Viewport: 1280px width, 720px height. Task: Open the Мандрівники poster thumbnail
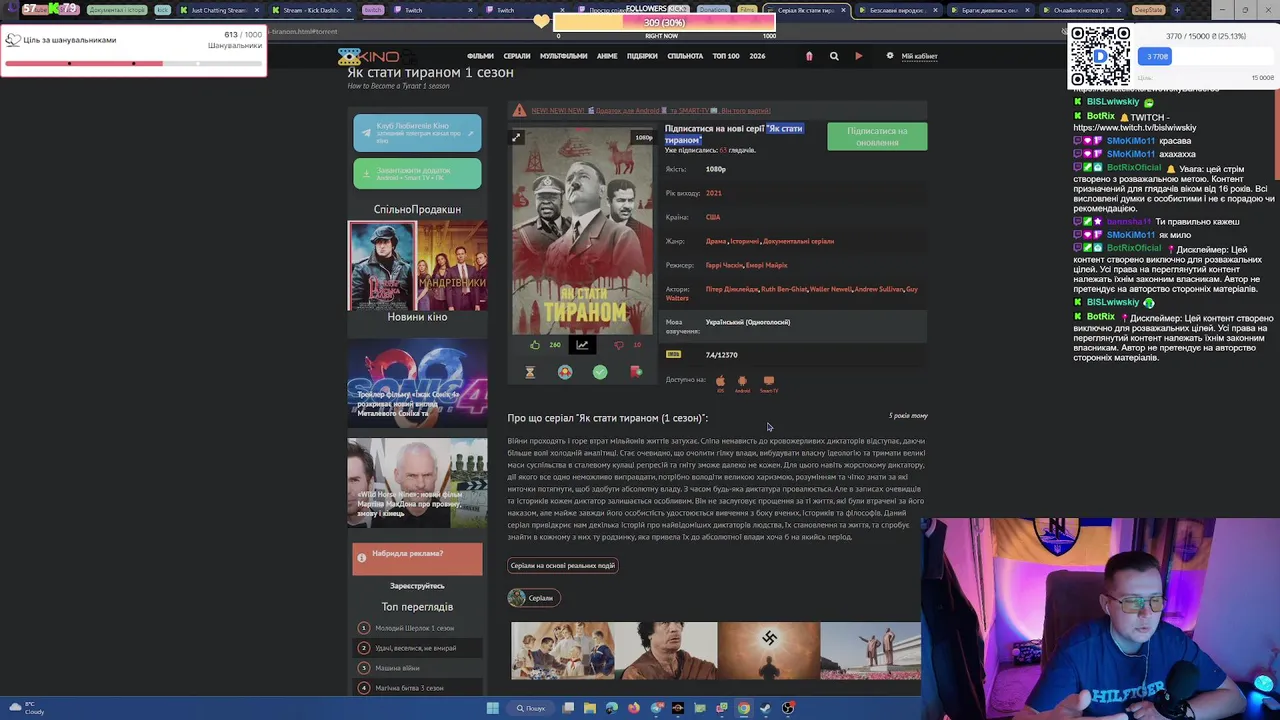452,266
